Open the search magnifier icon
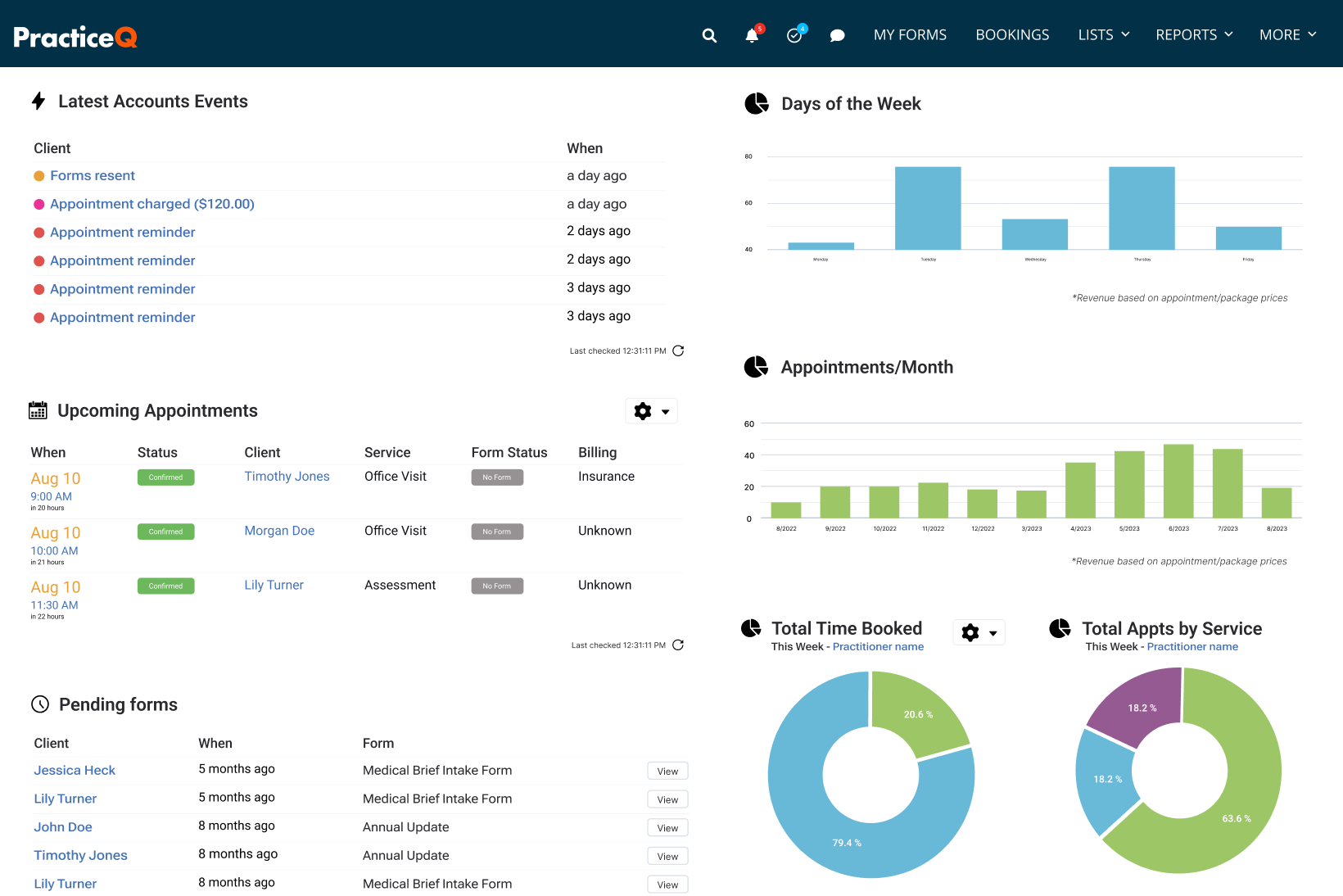 point(709,35)
